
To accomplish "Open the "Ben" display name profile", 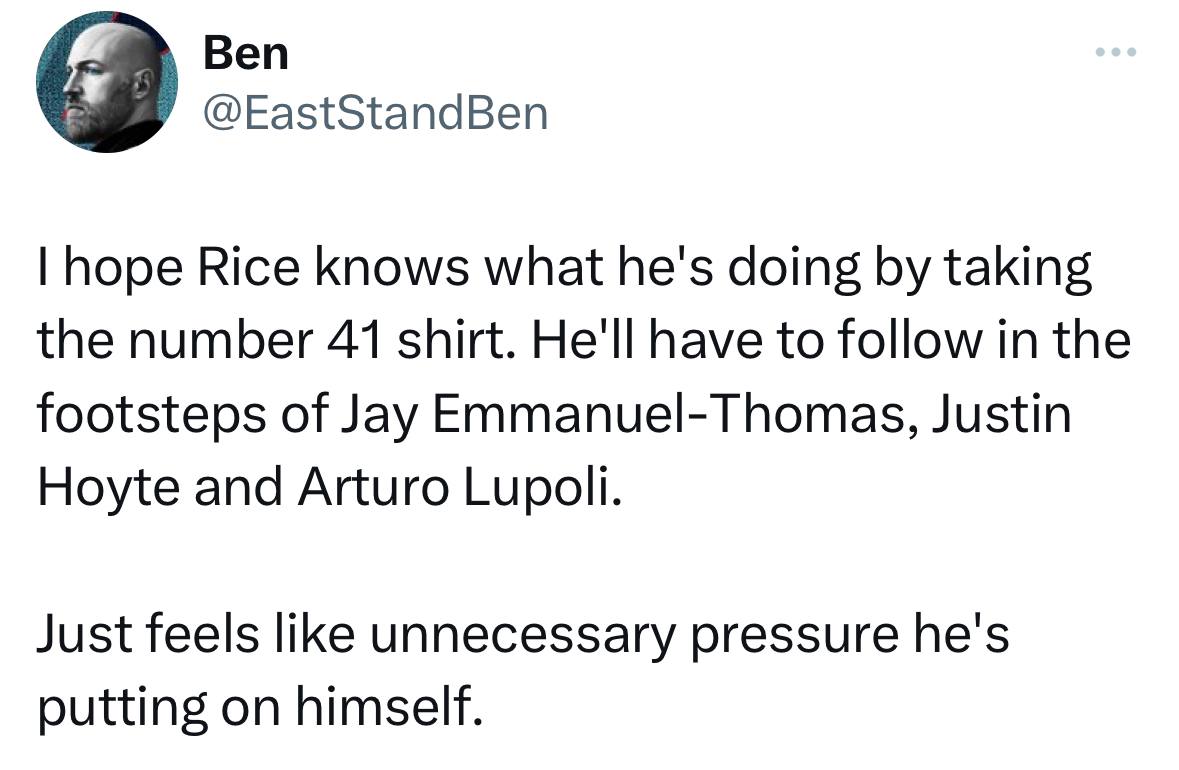I will 245,52.
